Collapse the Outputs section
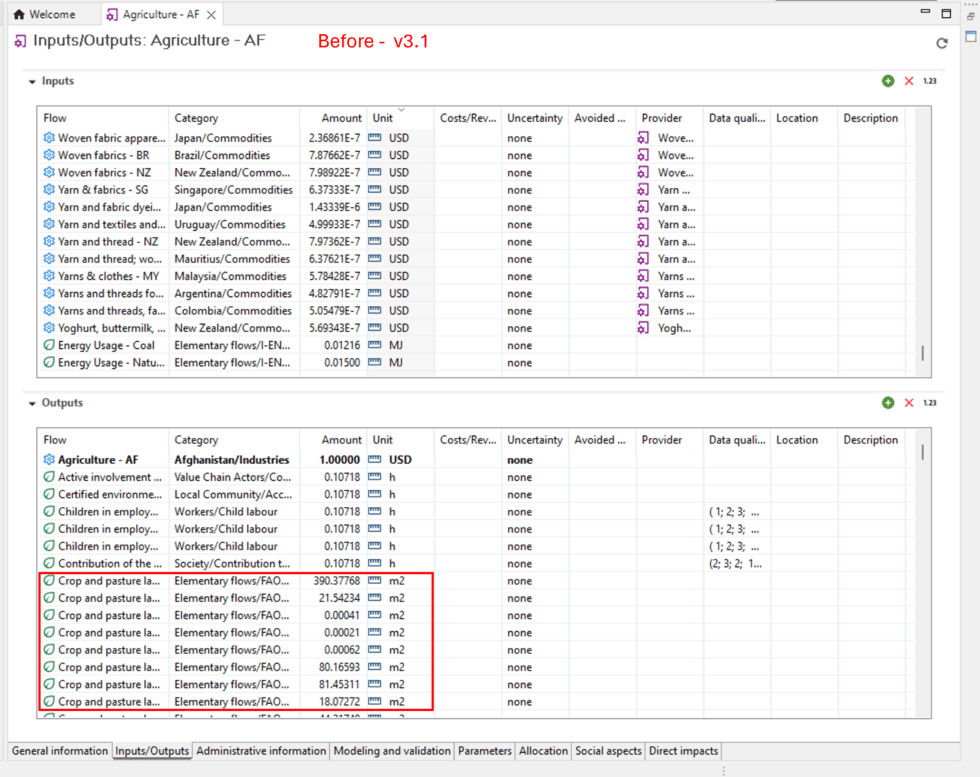Viewport: 980px width, 777px height. coord(32,403)
